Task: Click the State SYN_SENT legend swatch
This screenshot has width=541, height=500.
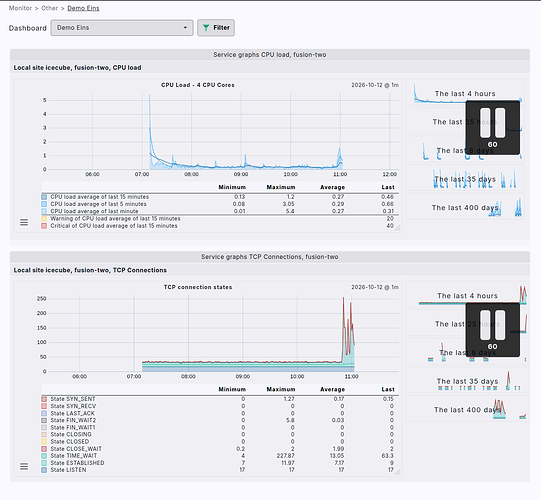Action: pyautogui.click(x=44, y=399)
